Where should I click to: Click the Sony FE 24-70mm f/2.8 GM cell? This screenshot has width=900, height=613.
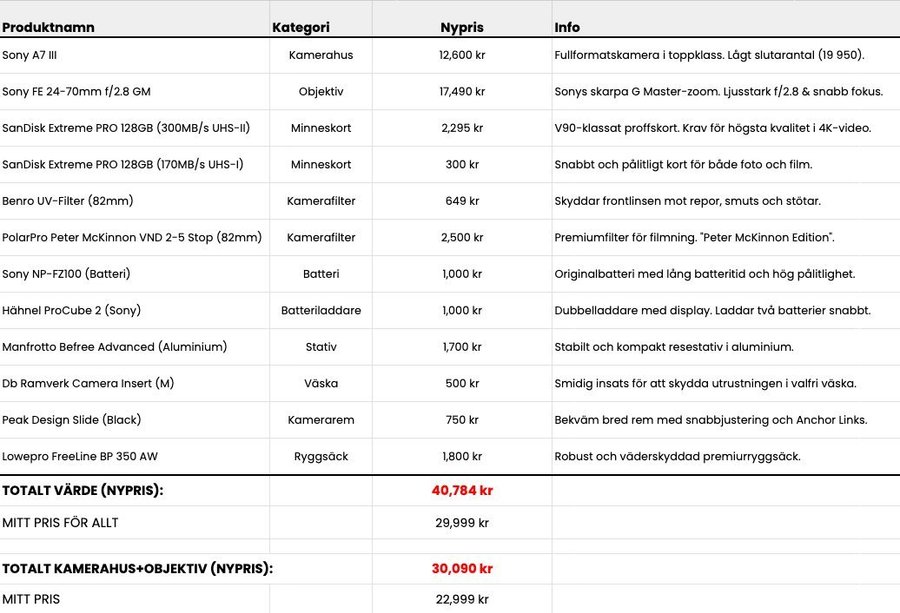[x=76, y=91]
